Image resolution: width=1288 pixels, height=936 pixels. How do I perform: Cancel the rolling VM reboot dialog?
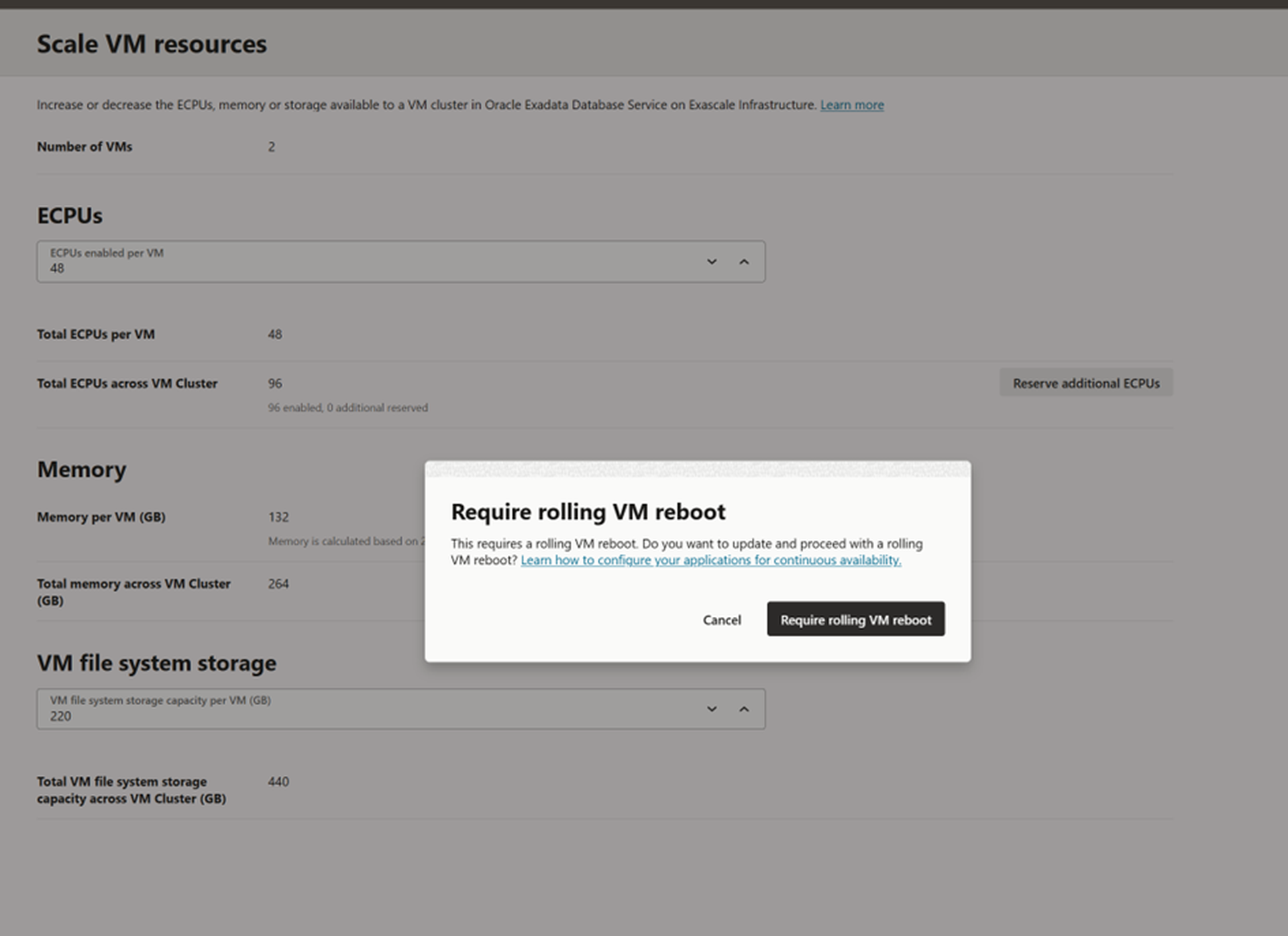tap(722, 620)
